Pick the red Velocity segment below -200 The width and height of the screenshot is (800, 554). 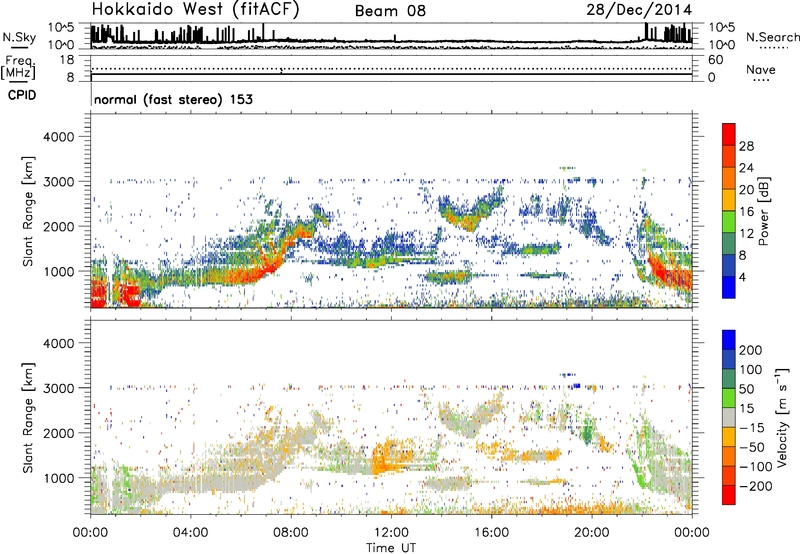[x=729, y=495]
